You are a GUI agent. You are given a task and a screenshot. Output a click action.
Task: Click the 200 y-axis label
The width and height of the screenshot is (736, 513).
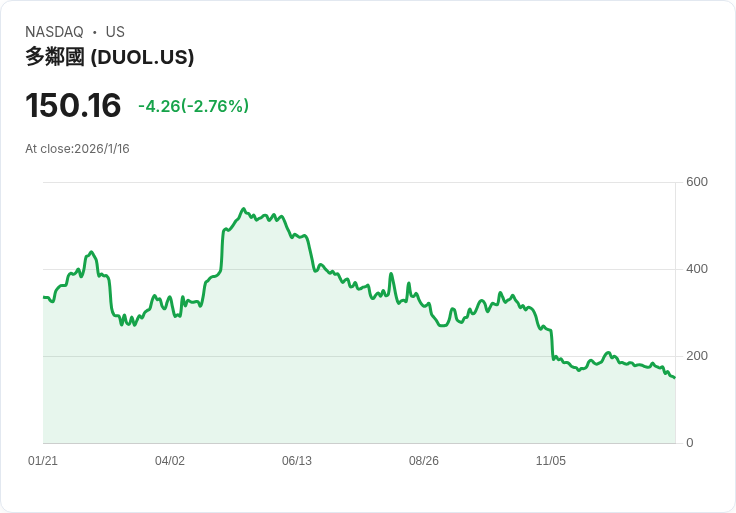(x=697, y=356)
